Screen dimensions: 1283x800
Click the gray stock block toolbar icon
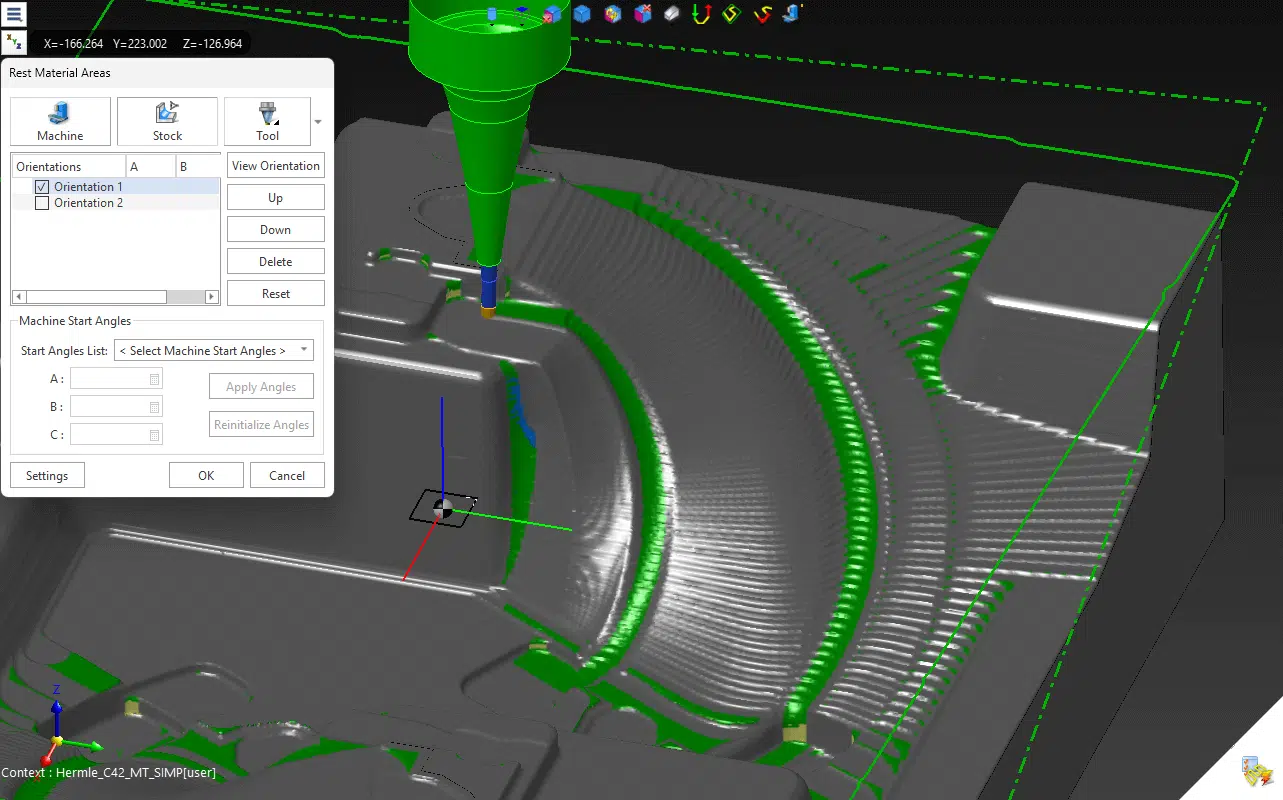(672, 14)
